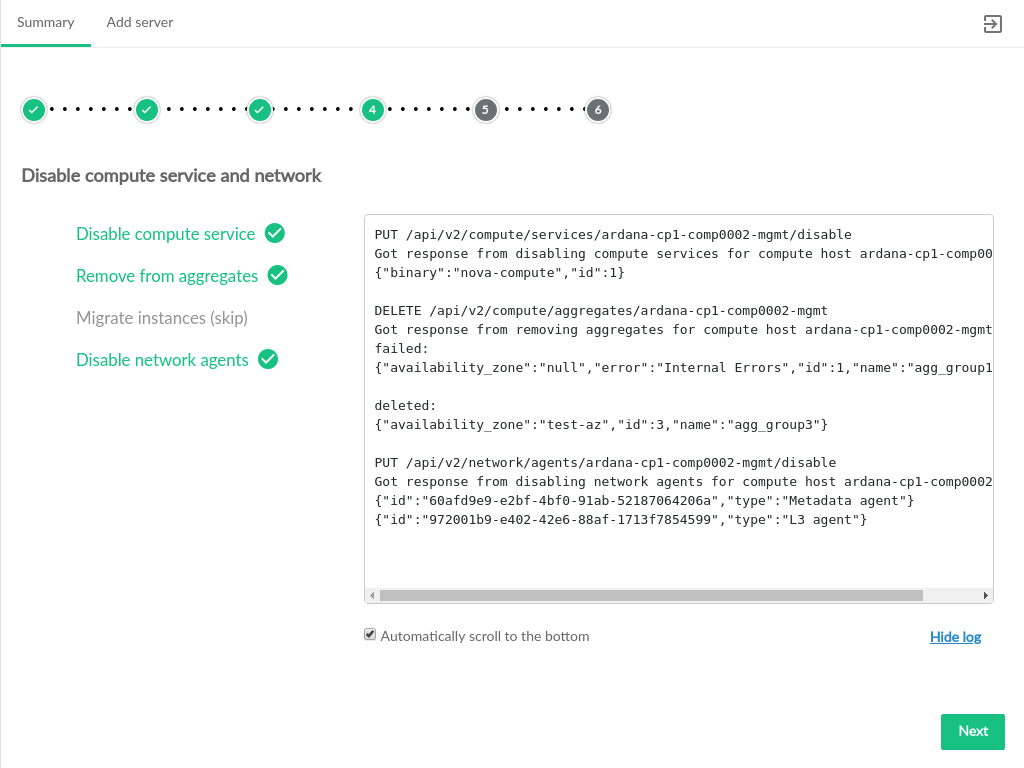The width and height of the screenshot is (1024, 768).
Task: Select step 6 in progress indicator
Action: (x=598, y=109)
